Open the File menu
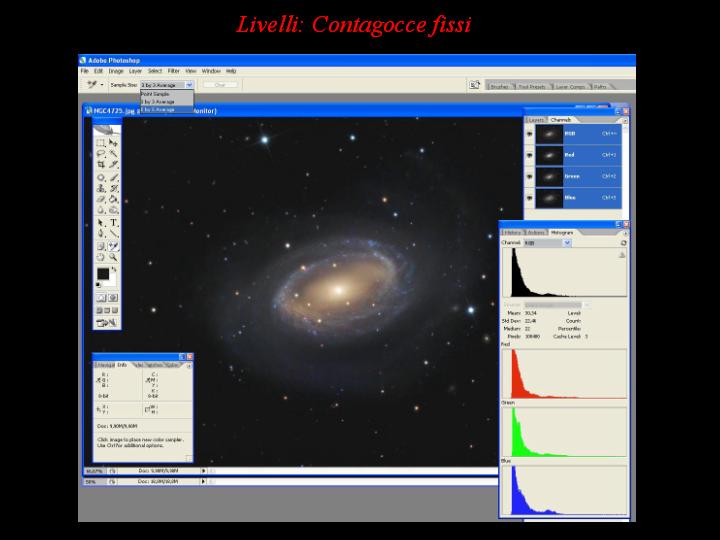 pos(84,71)
